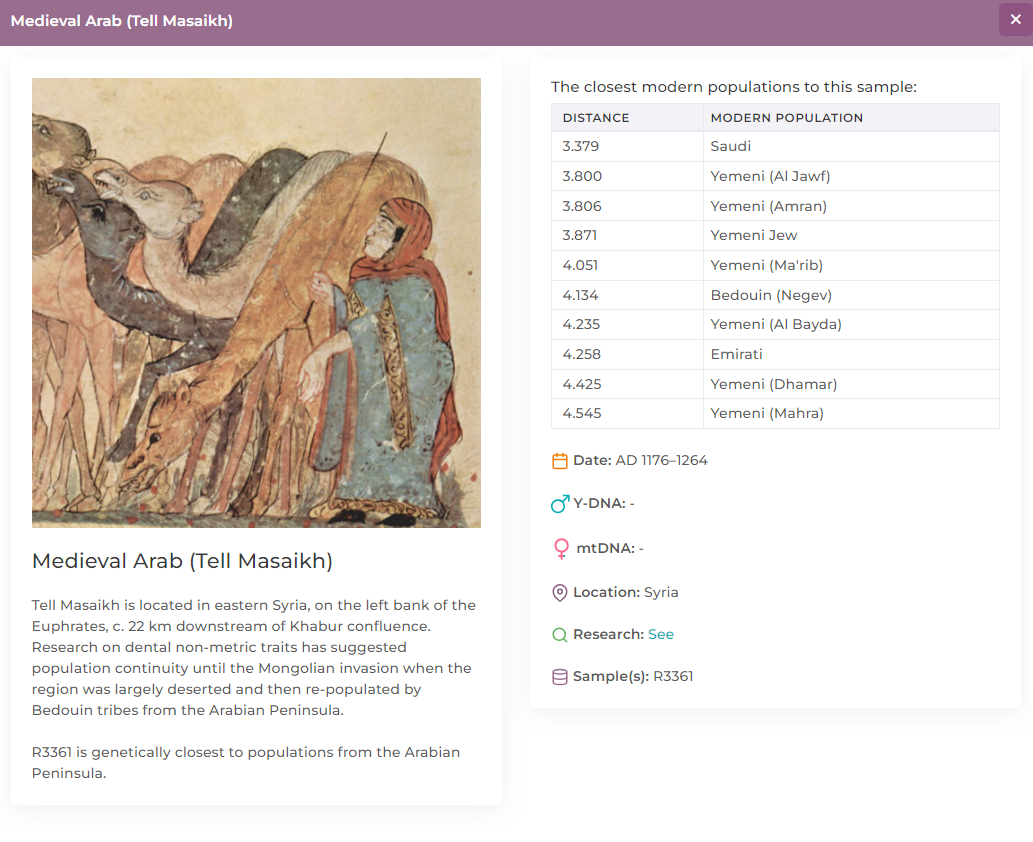
Task: Click the female mtDNA symbol icon
Action: 561,548
